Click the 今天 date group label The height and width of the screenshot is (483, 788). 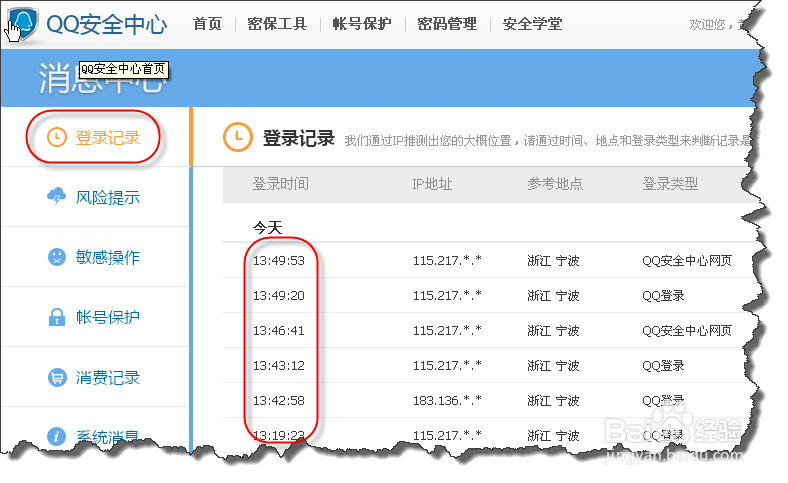267,228
